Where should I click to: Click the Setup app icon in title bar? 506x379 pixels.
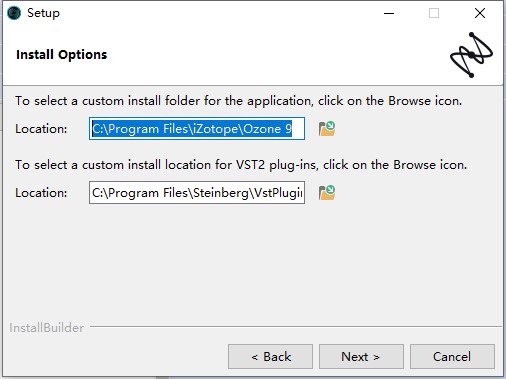point(14,13)
